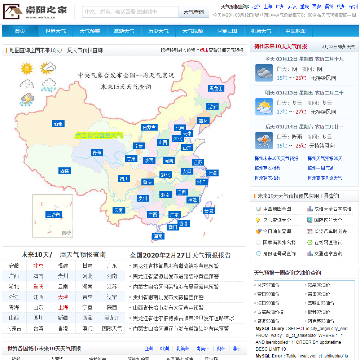This screenshot has height=360, width=360.
Task: Open the red 上海 link in city table
Action: [x=62, y=307]
